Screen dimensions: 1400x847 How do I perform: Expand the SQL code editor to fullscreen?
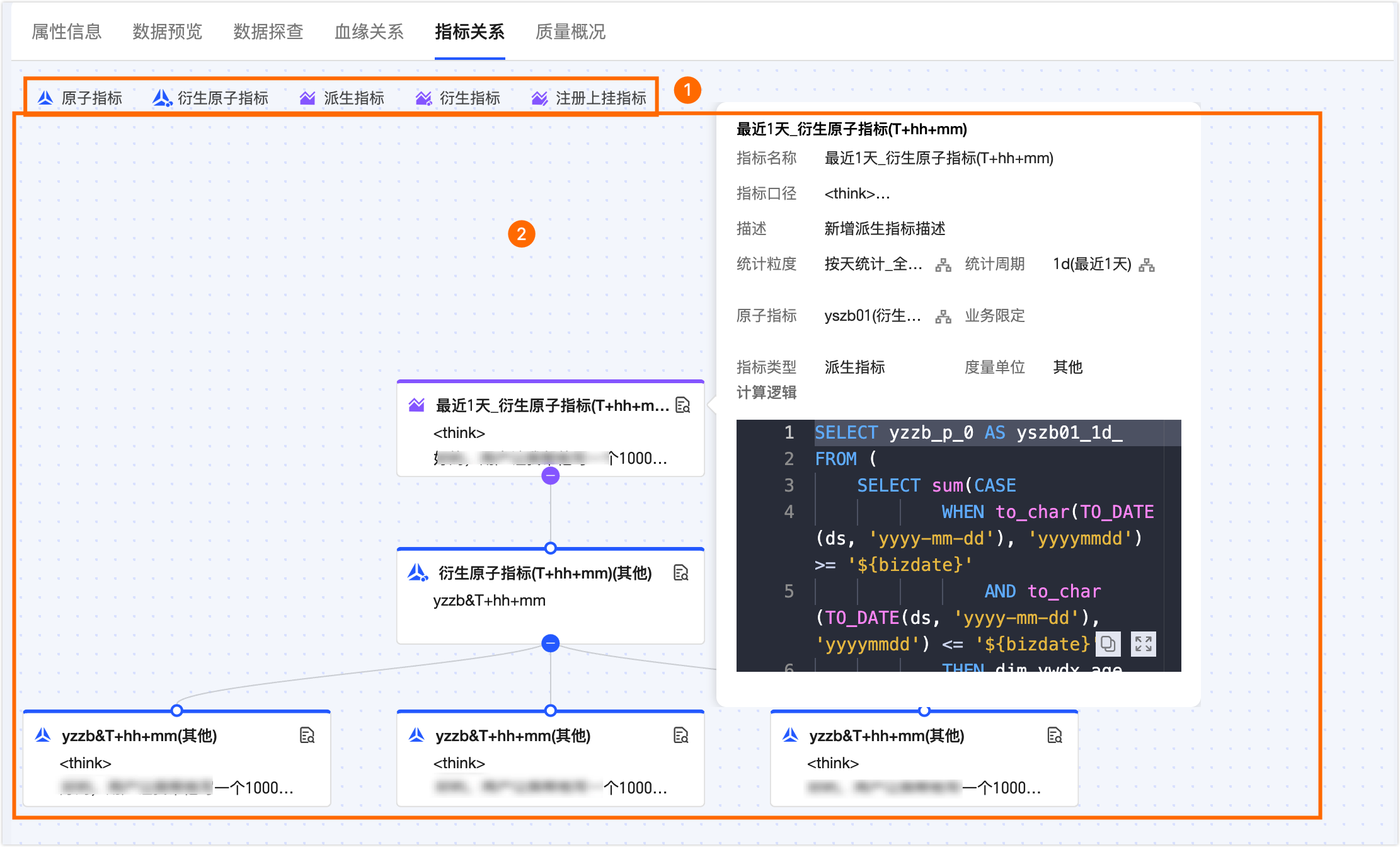click(x=1143, y=644)
